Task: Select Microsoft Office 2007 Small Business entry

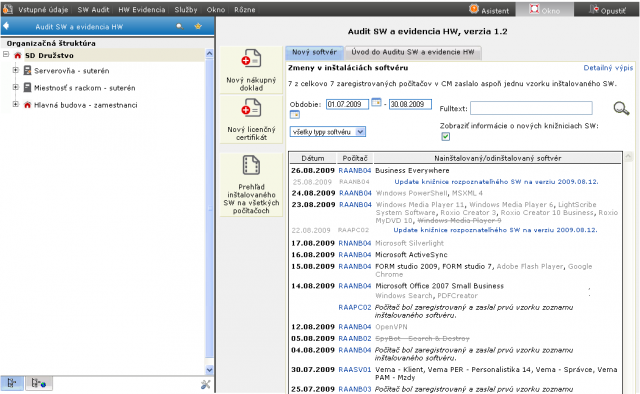Action: 440,286
